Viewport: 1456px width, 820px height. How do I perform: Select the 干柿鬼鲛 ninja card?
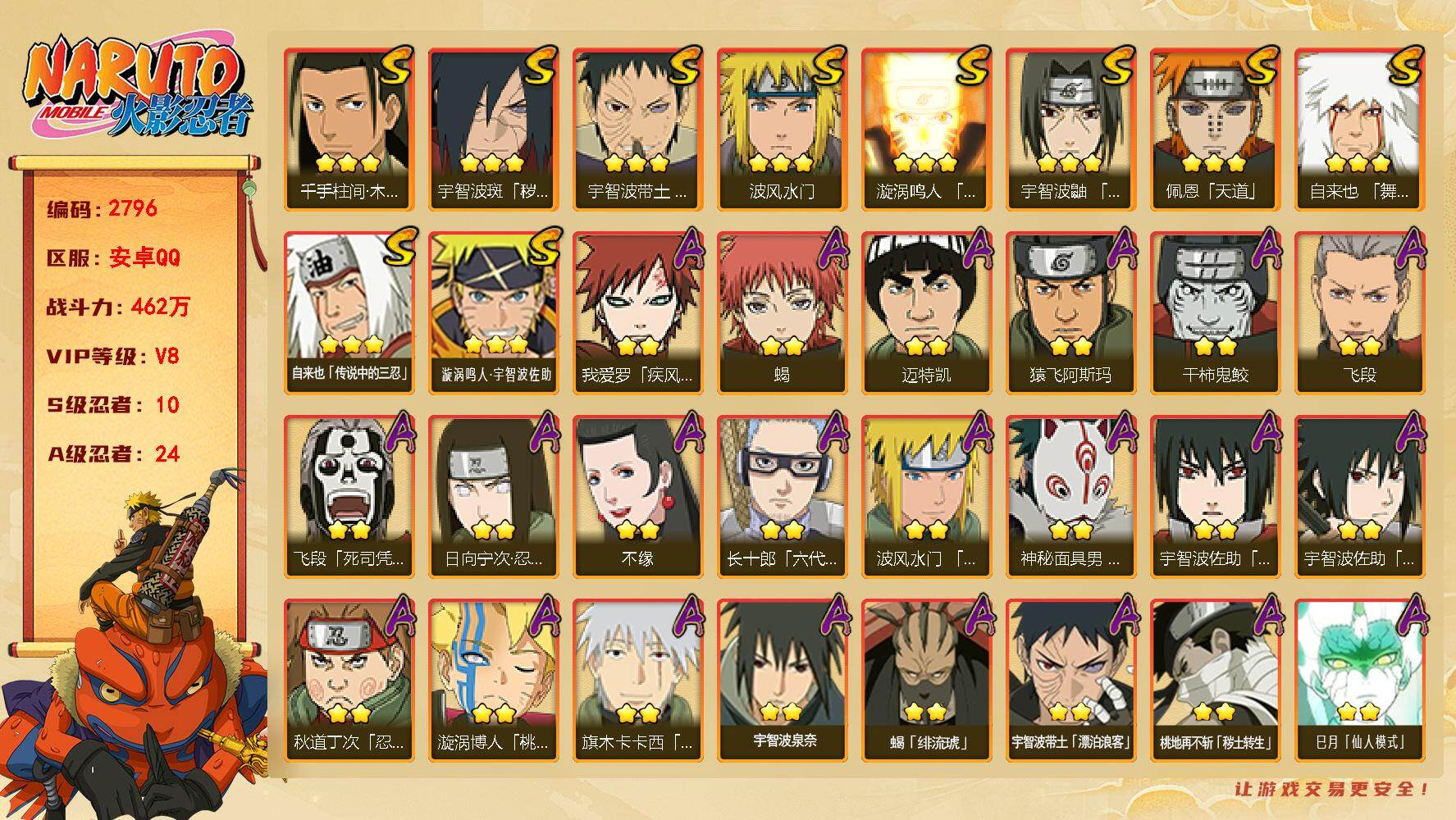point(1215,313)
